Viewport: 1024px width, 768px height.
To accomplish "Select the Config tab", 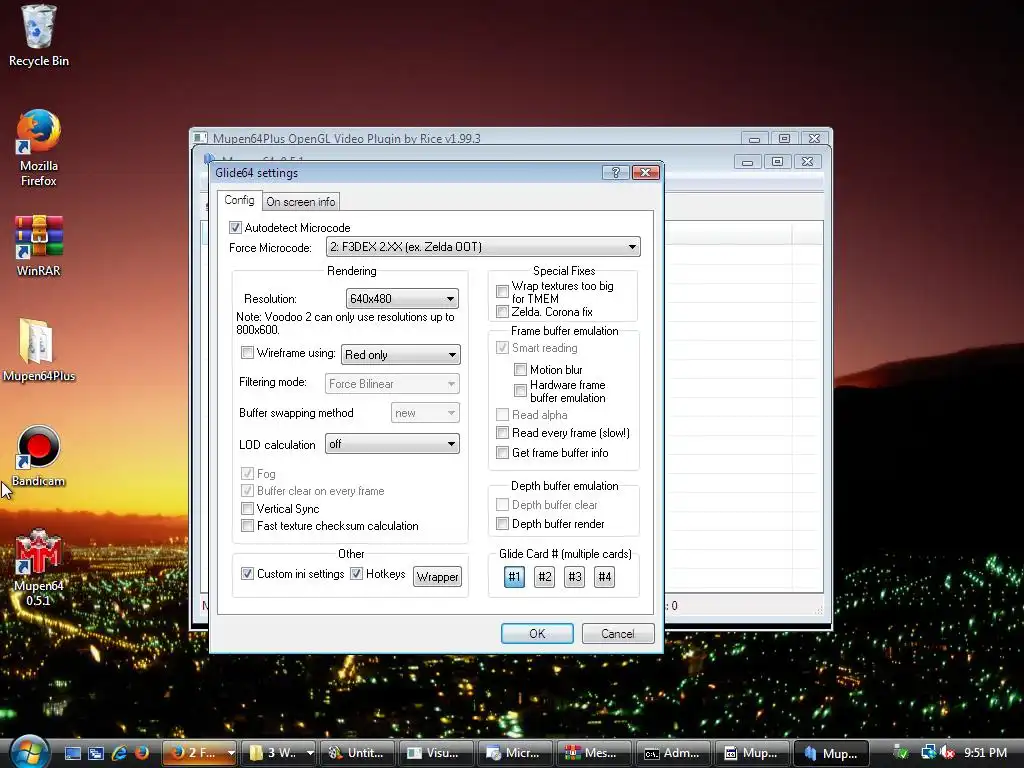I will [239, 200].
